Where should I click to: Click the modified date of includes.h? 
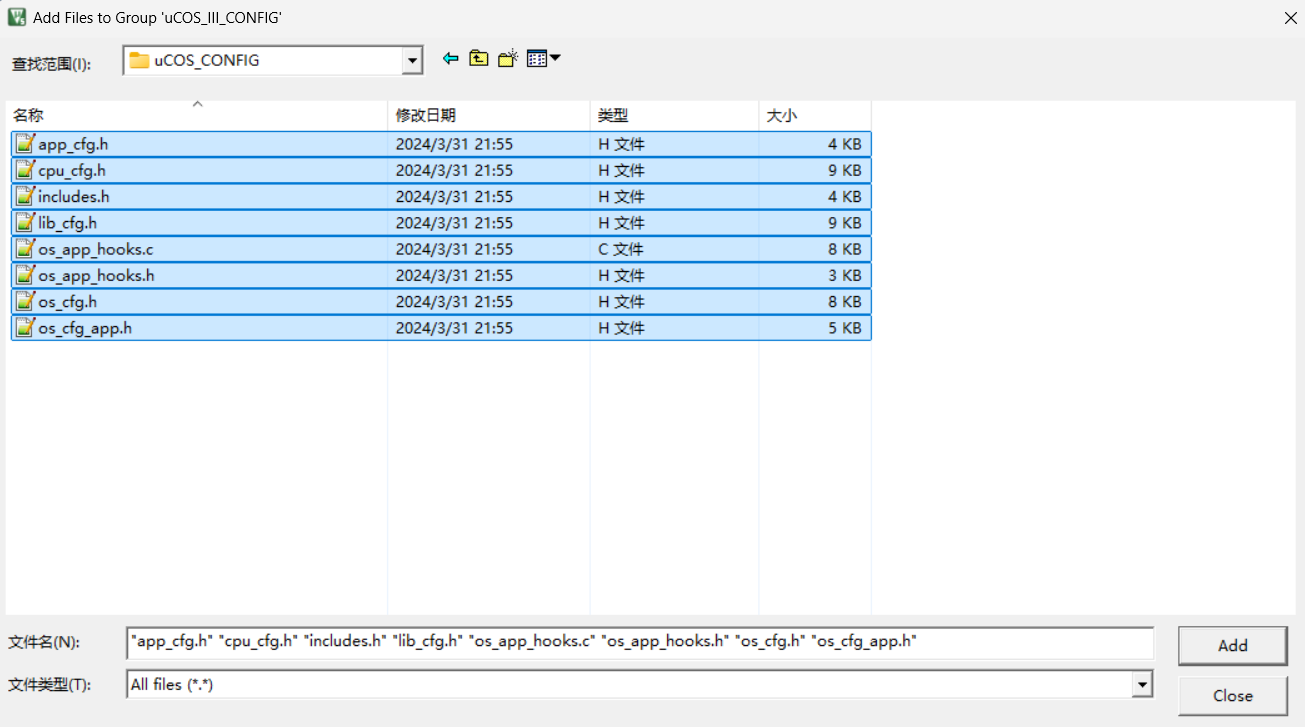(x=454, y=196)
